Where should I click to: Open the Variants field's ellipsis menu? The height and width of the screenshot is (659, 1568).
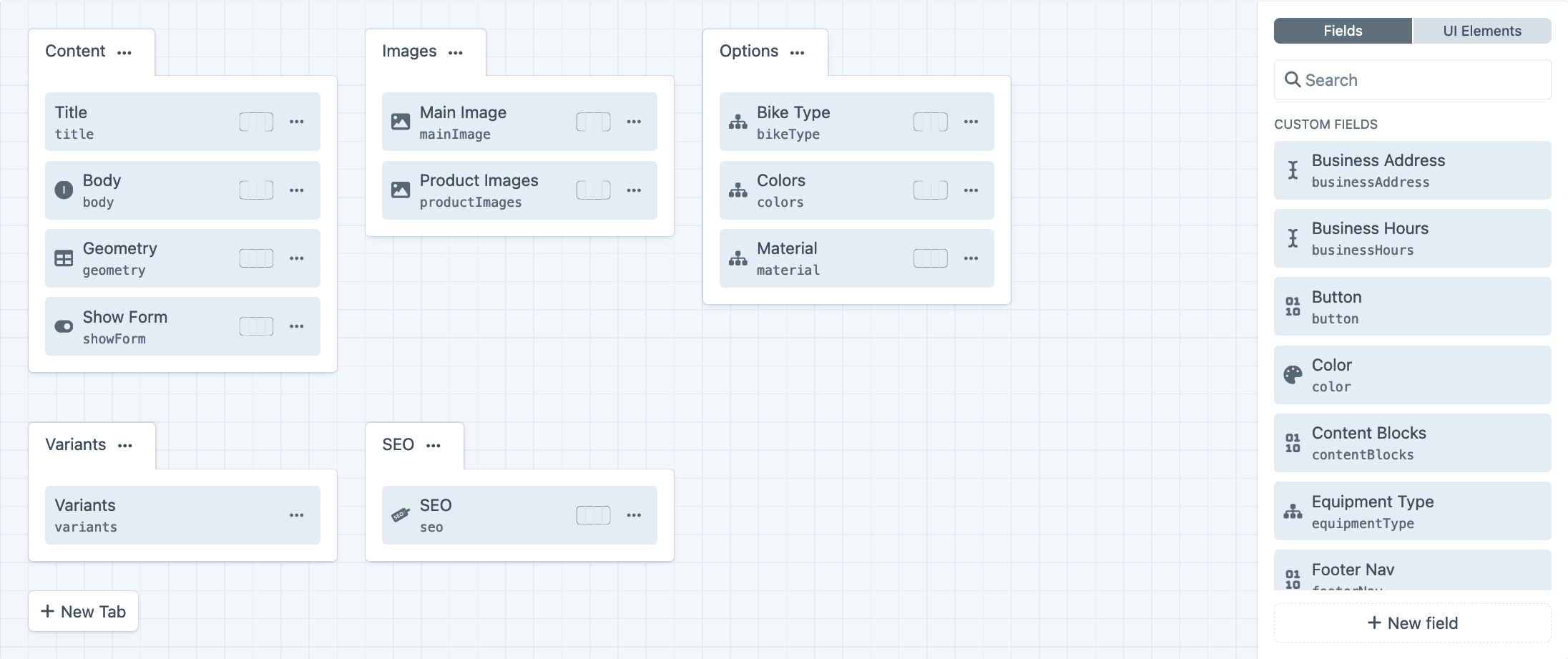[296, 515]
